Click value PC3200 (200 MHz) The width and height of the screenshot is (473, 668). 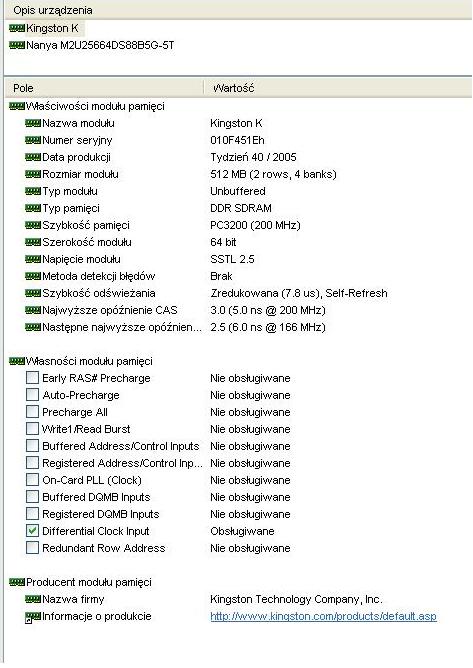(x=255, y=225)
